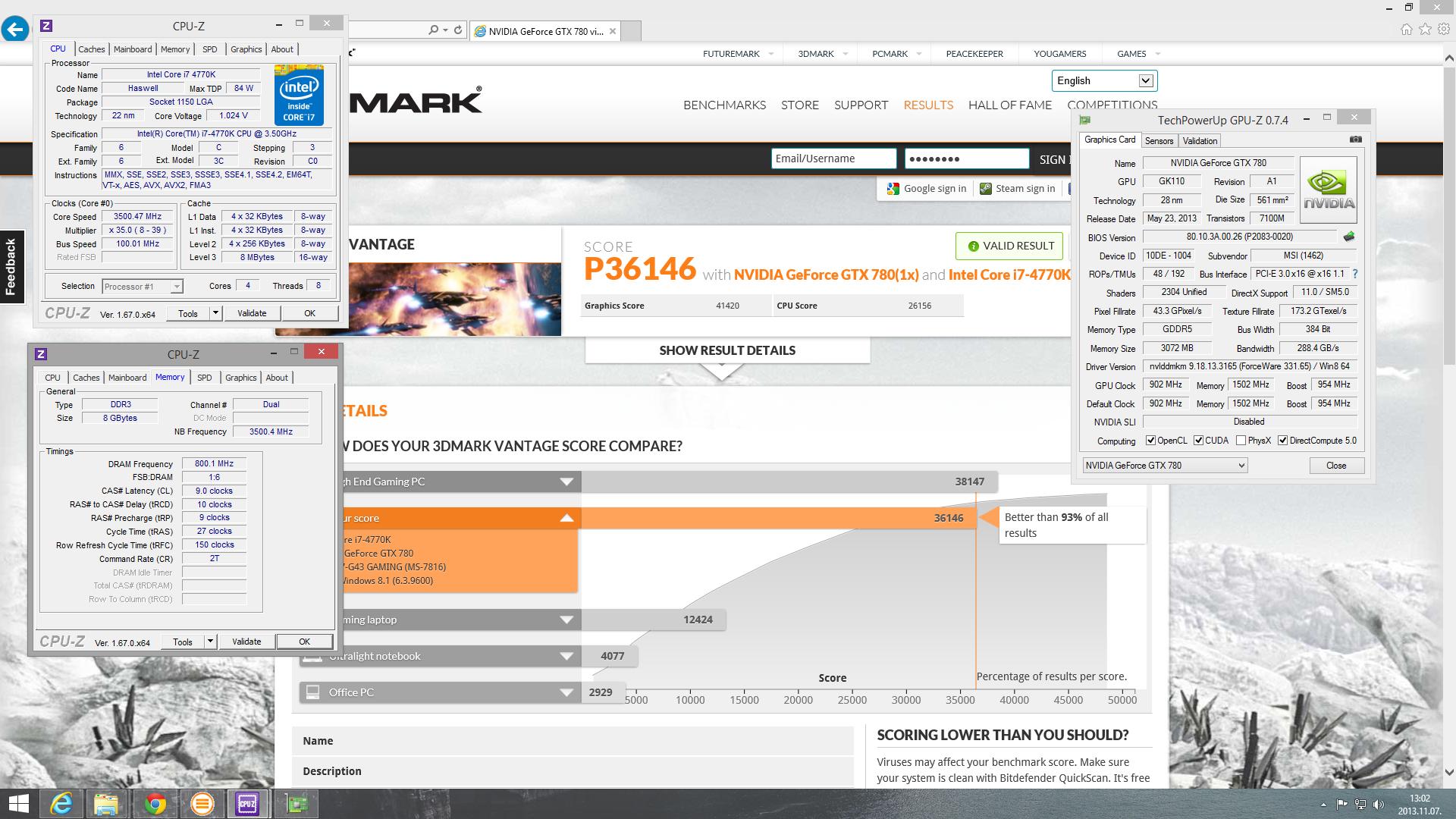Click the GPU-Z taskbar icon

(296, 804)
